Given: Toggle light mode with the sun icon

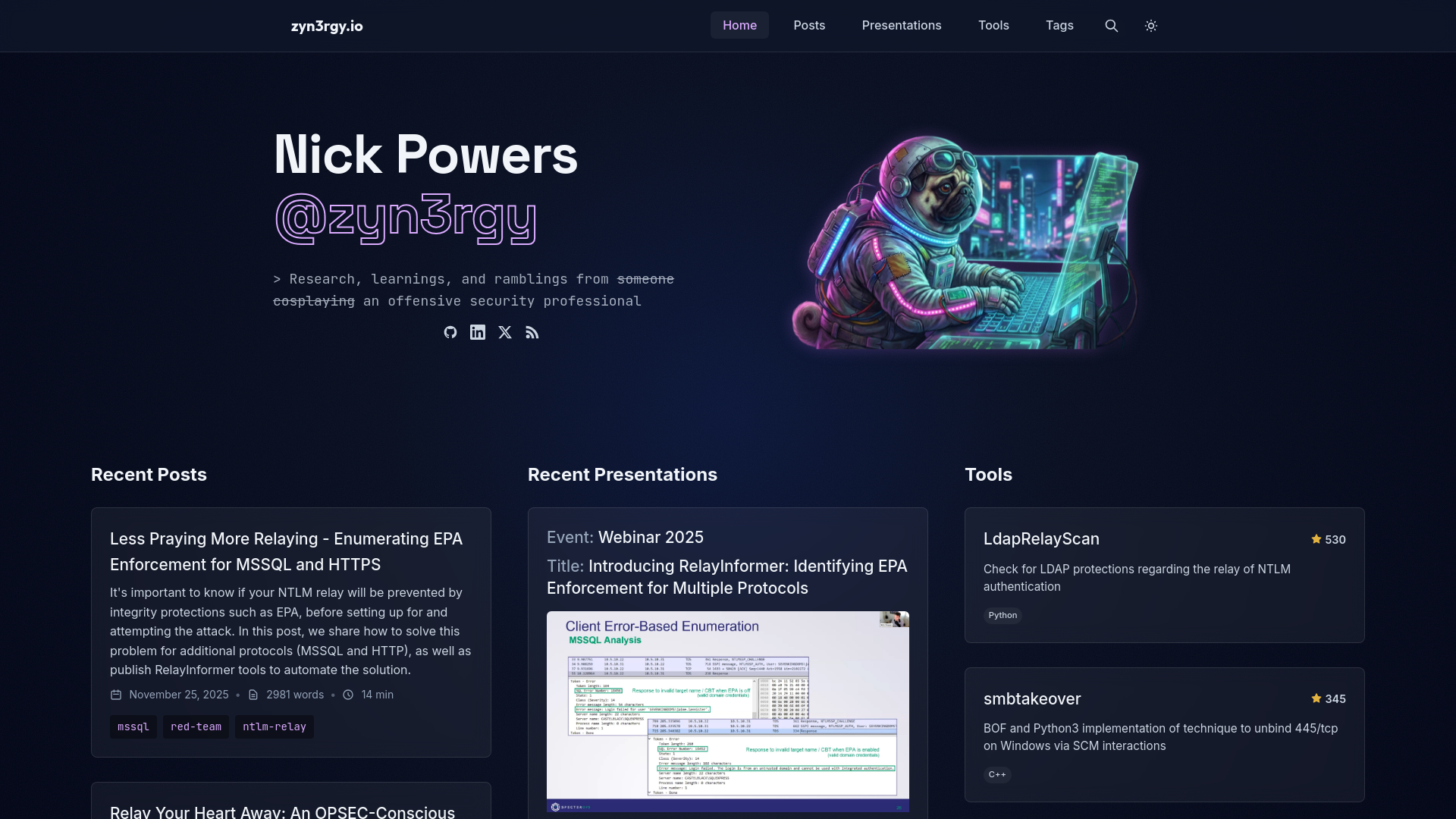Looking at the screenshot, I should [1150, 25].
